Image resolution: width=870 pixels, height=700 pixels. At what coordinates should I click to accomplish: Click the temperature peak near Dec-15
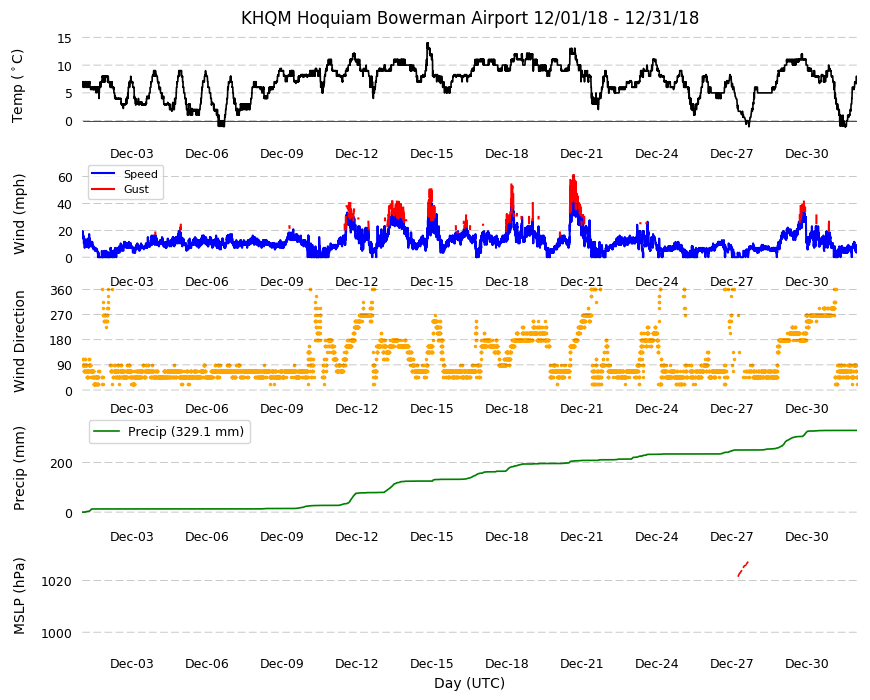tap(427, 44)
